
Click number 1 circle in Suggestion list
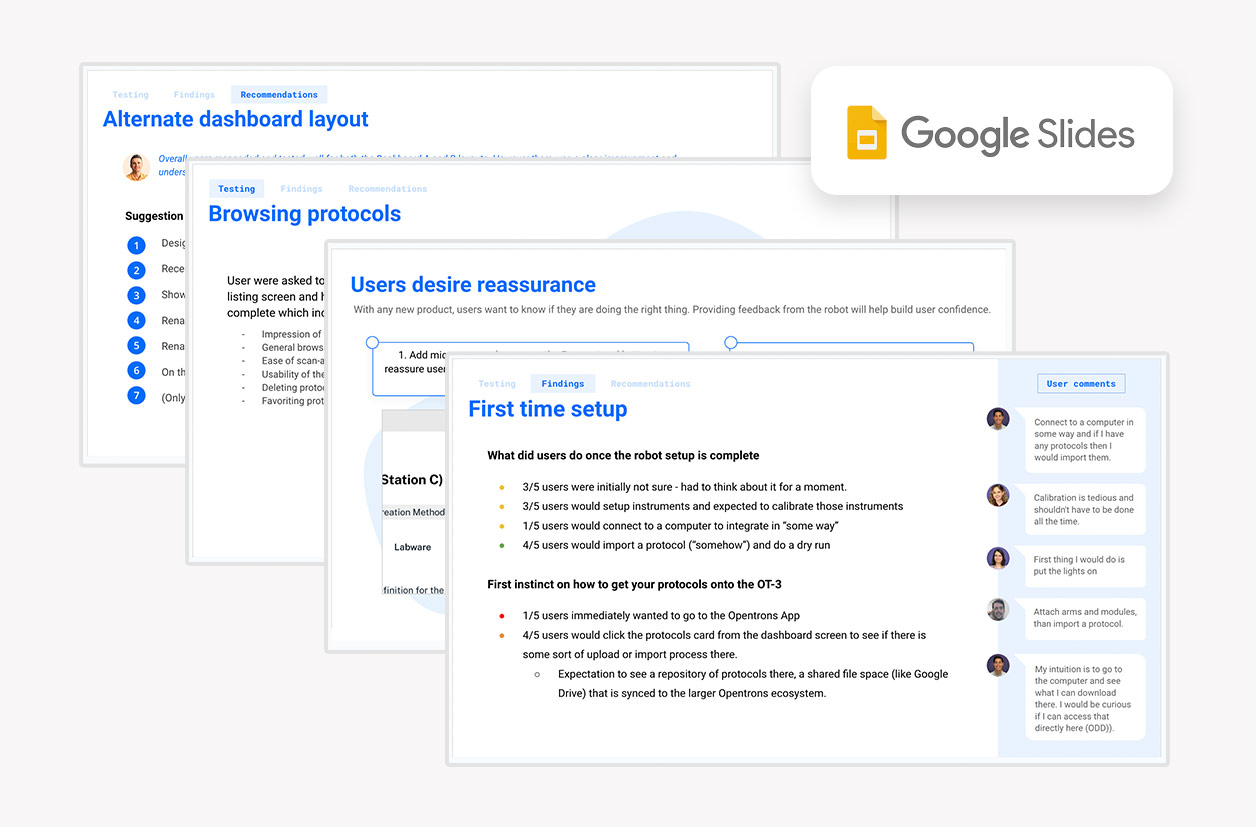click(137, 245)
